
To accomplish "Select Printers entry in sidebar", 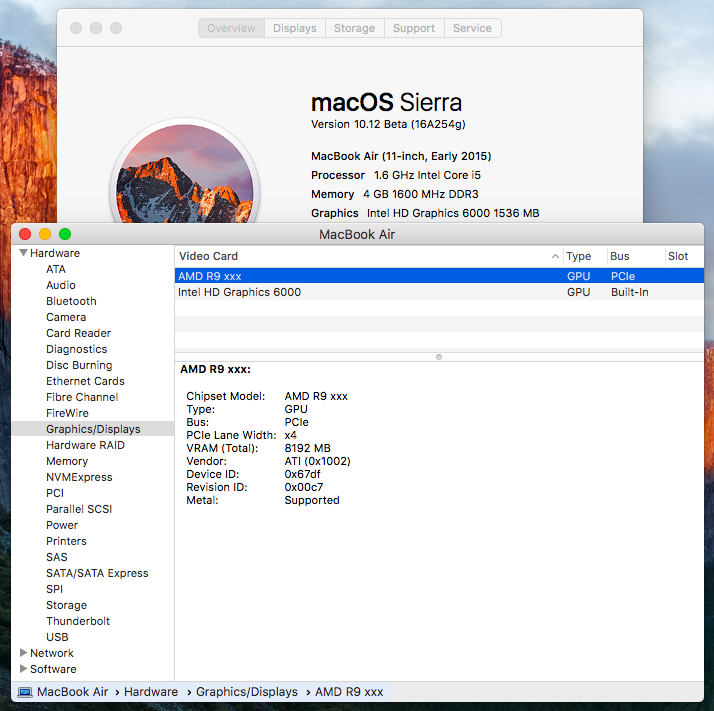I will click(66, 541).
